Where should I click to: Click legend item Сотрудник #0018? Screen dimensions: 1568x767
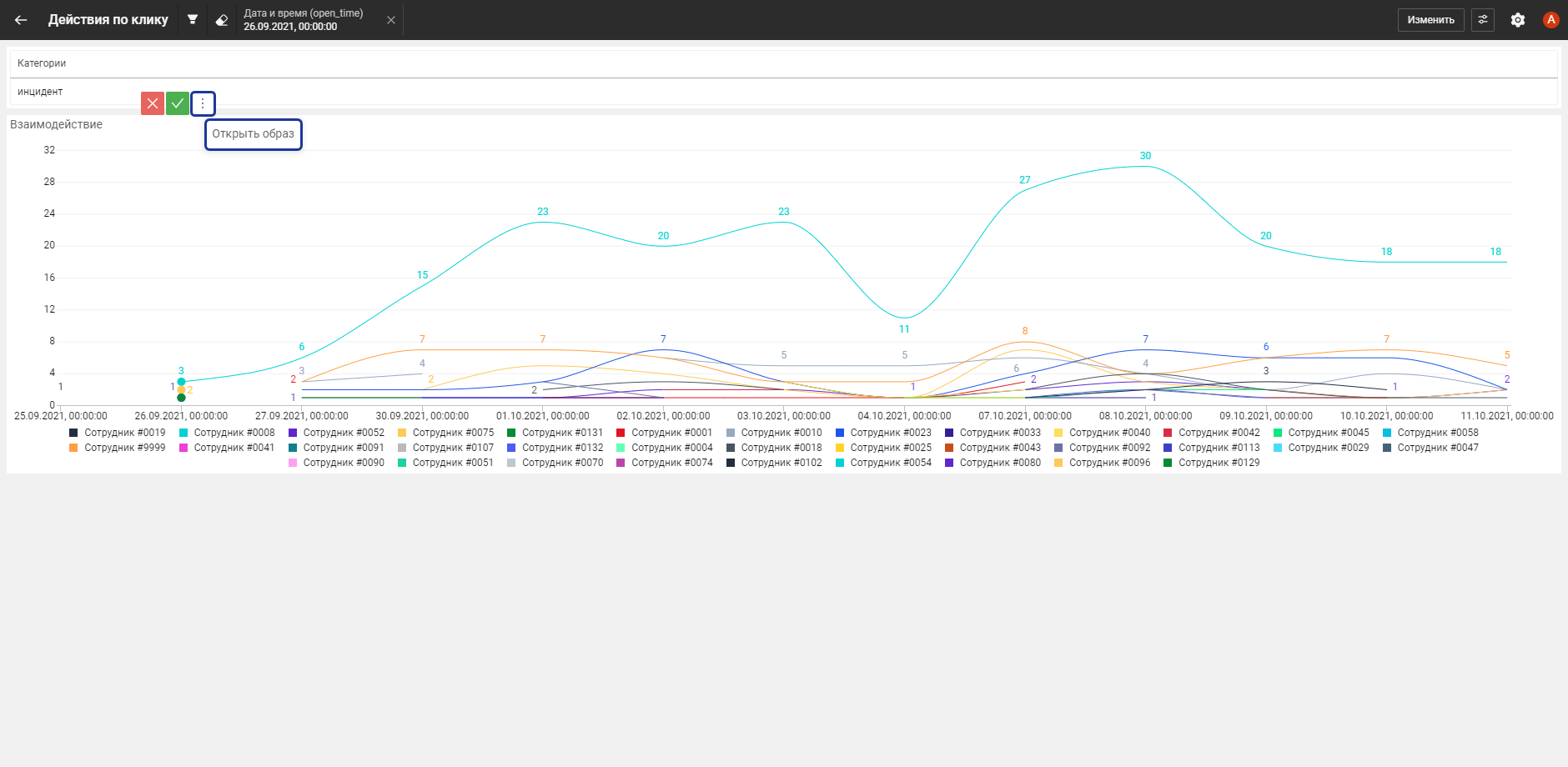(x=774, y=448)
